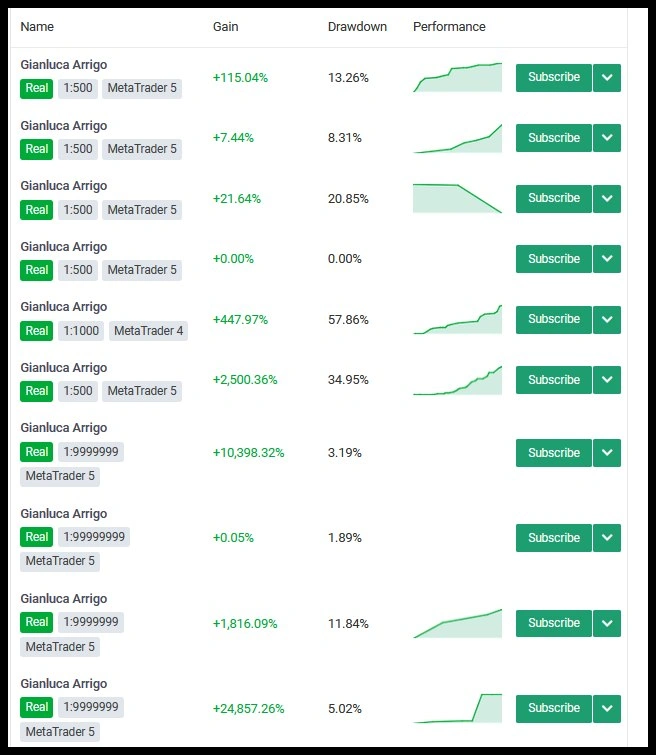Subscribe to the +24,857.26% gain signal

click(553, 708)
